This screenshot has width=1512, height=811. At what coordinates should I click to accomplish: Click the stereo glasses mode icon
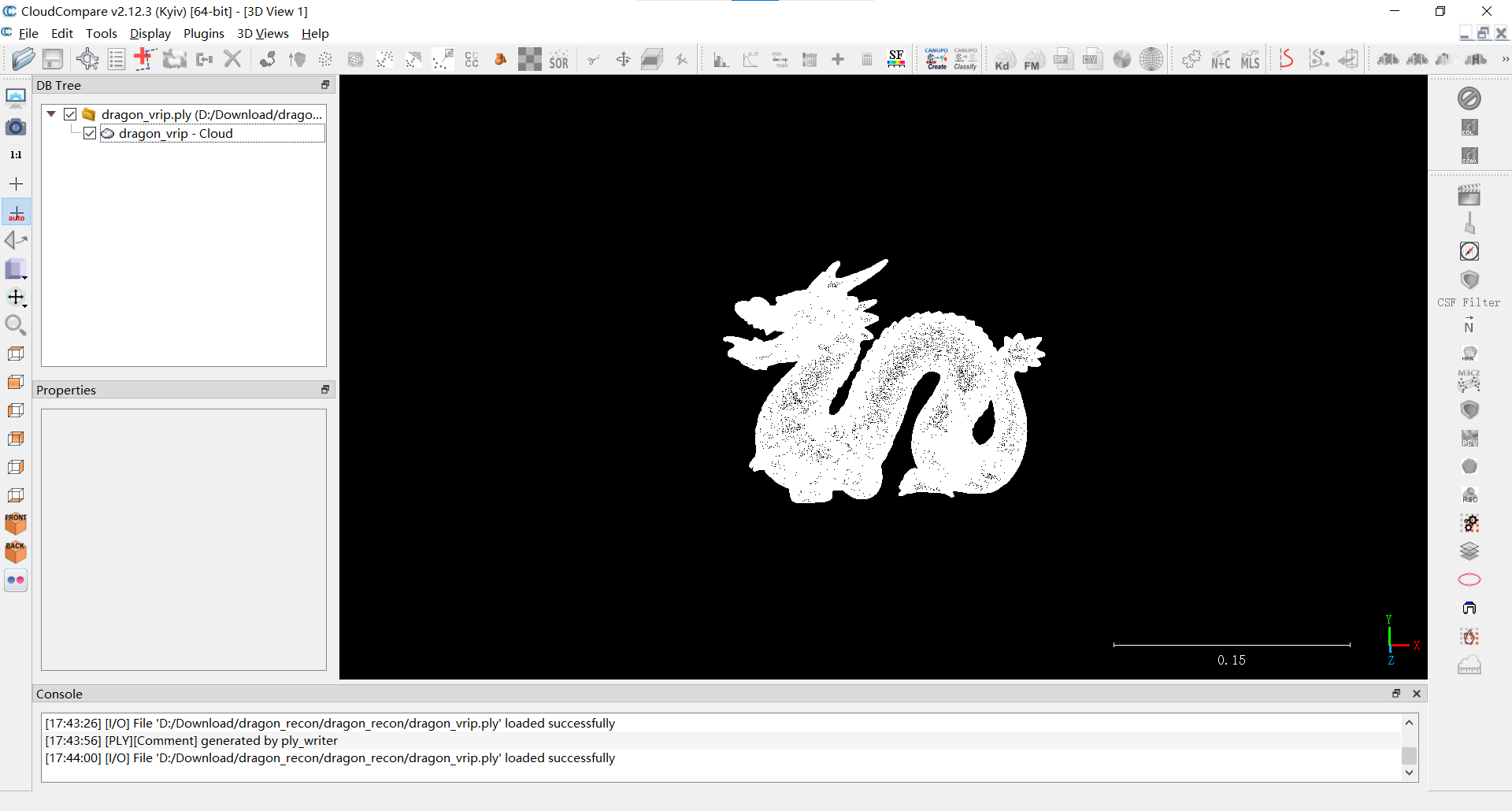point(16,580)
